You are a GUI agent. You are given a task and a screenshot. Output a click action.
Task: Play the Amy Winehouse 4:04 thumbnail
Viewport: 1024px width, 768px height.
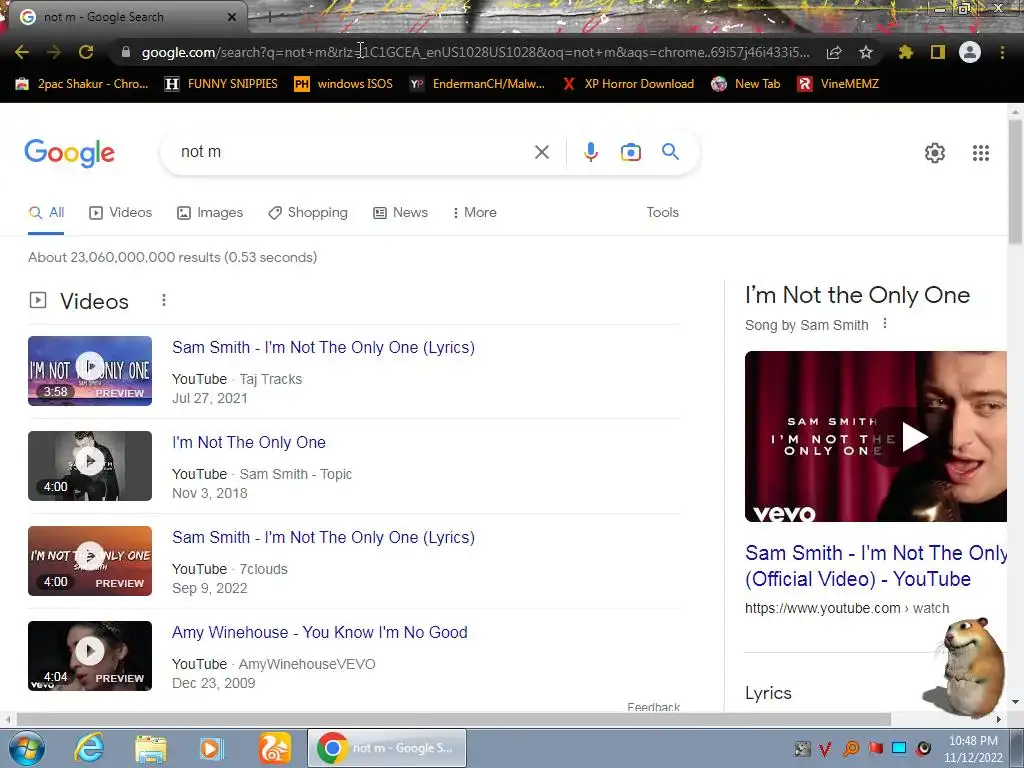[90, 656]
